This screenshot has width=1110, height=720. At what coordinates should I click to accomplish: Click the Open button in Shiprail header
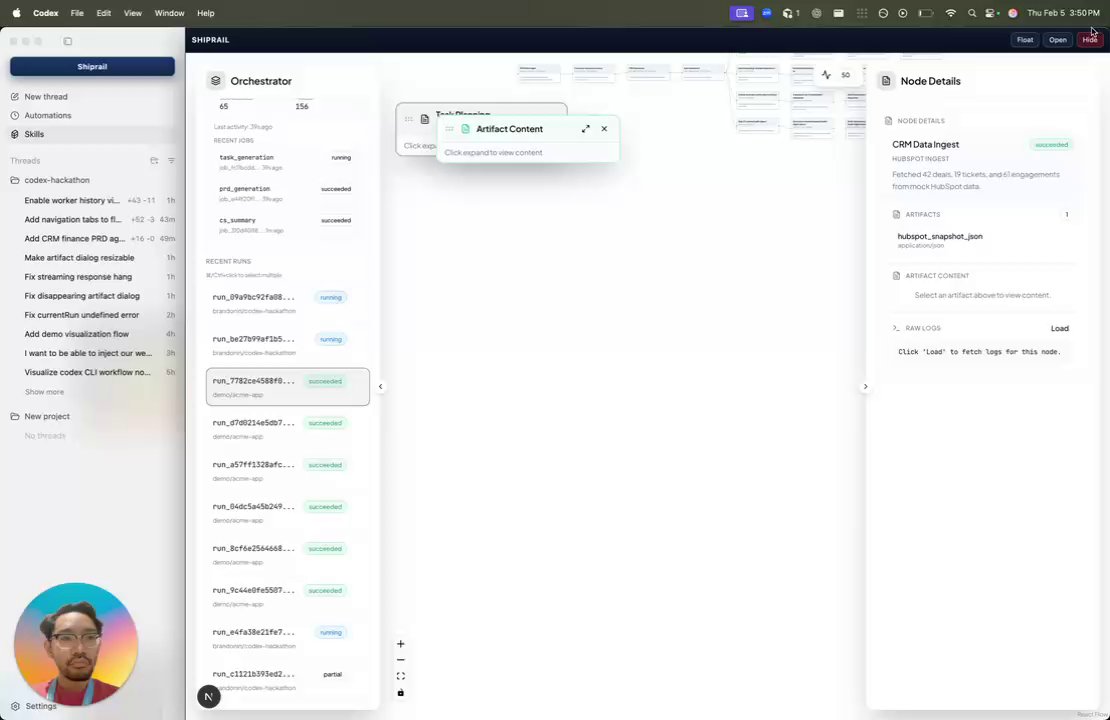click(1058, 40)
